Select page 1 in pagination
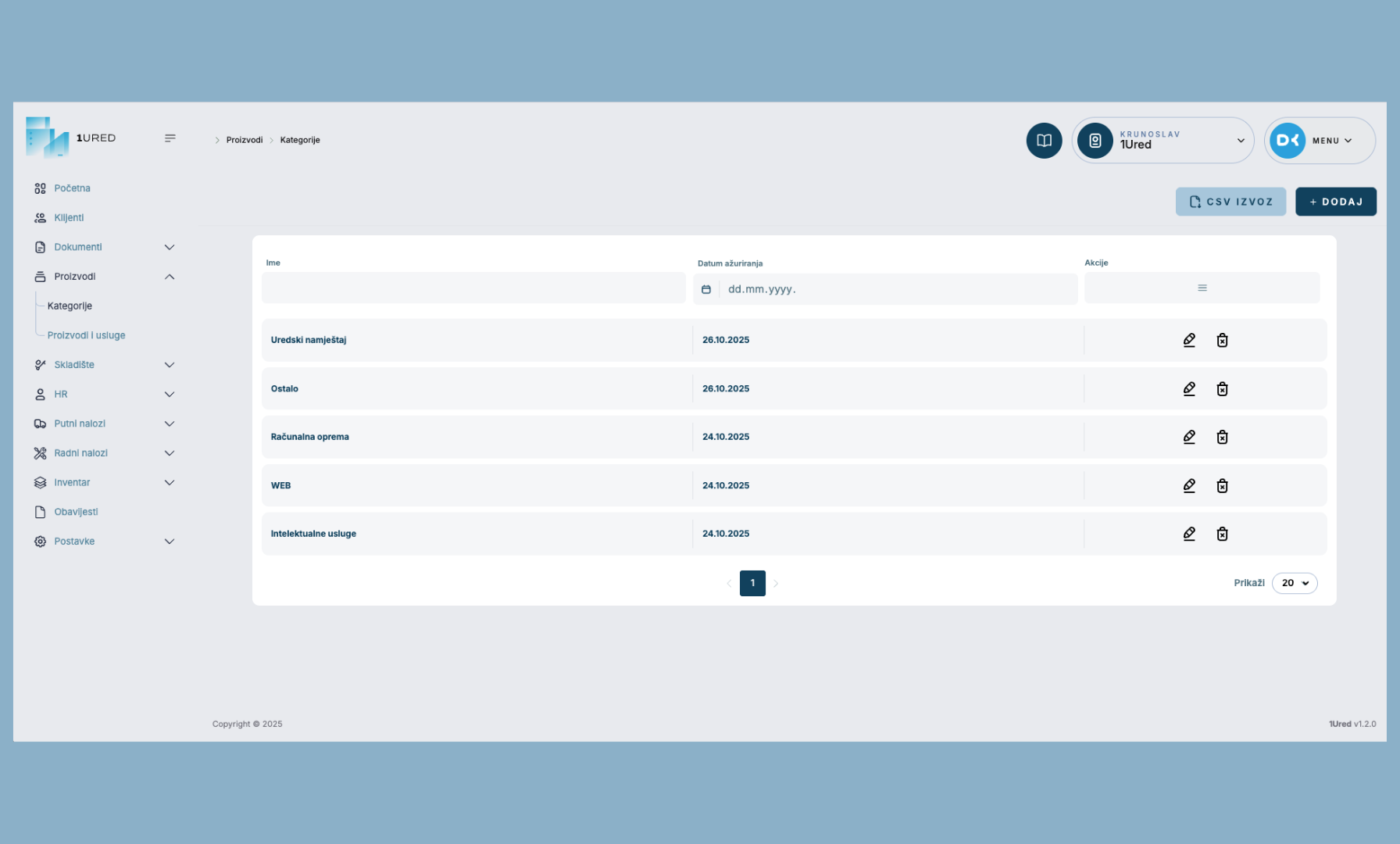The height and width of the screenshot is (844, 1400). coord(752,583)
